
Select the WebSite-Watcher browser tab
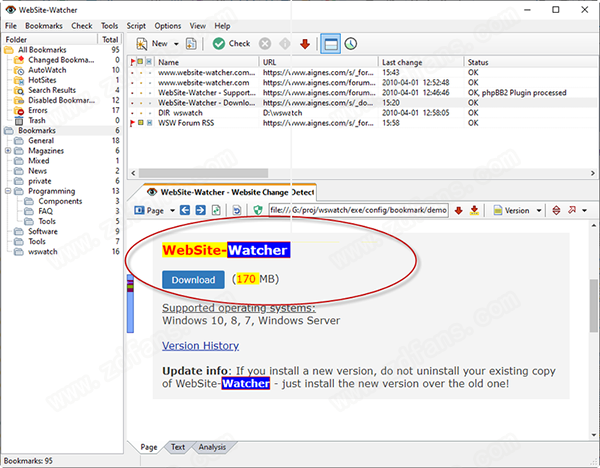click(231, 192)
